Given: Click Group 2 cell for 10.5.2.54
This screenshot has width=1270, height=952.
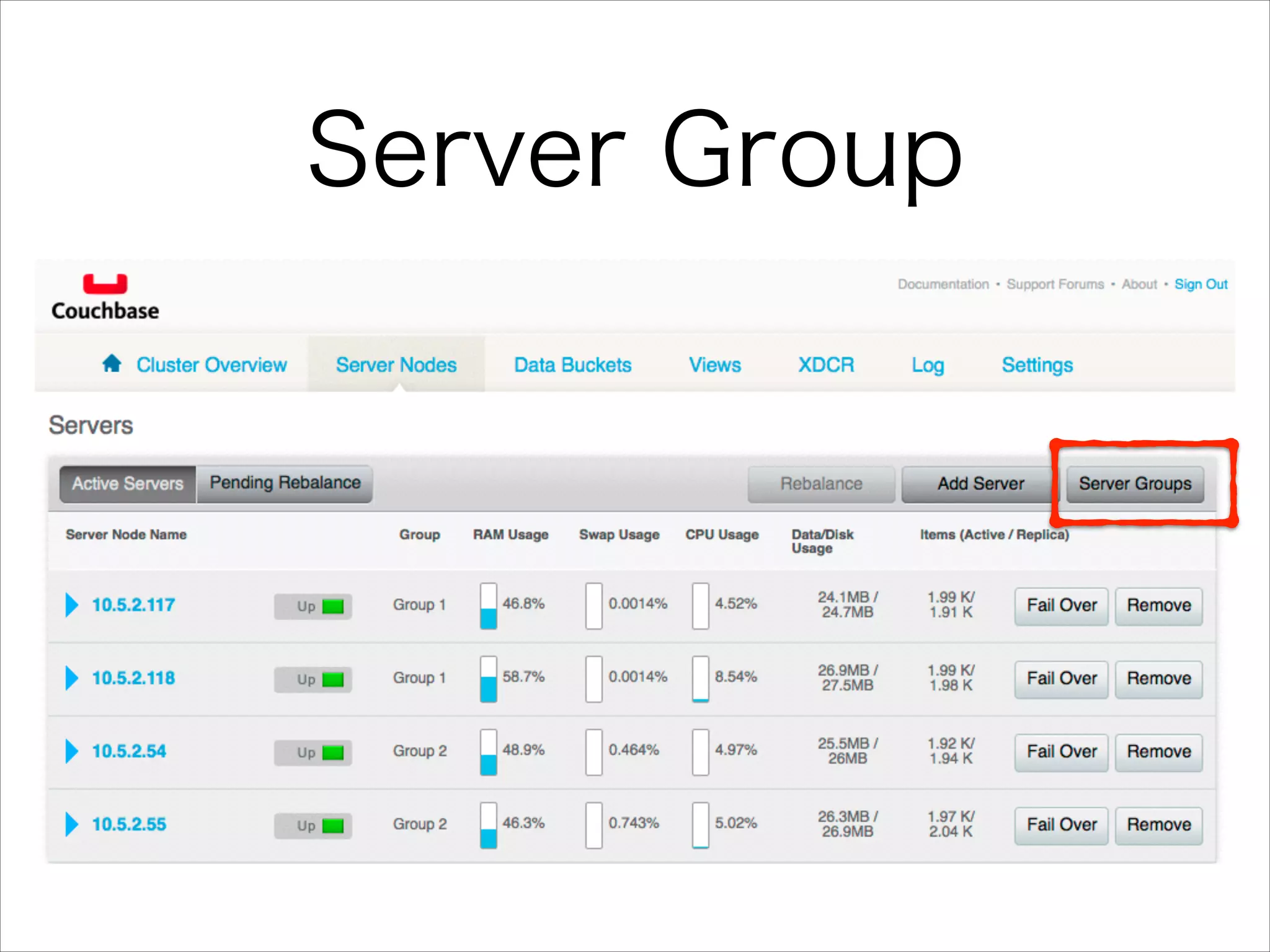Looking at the screenshot, I should coord(419,751).
